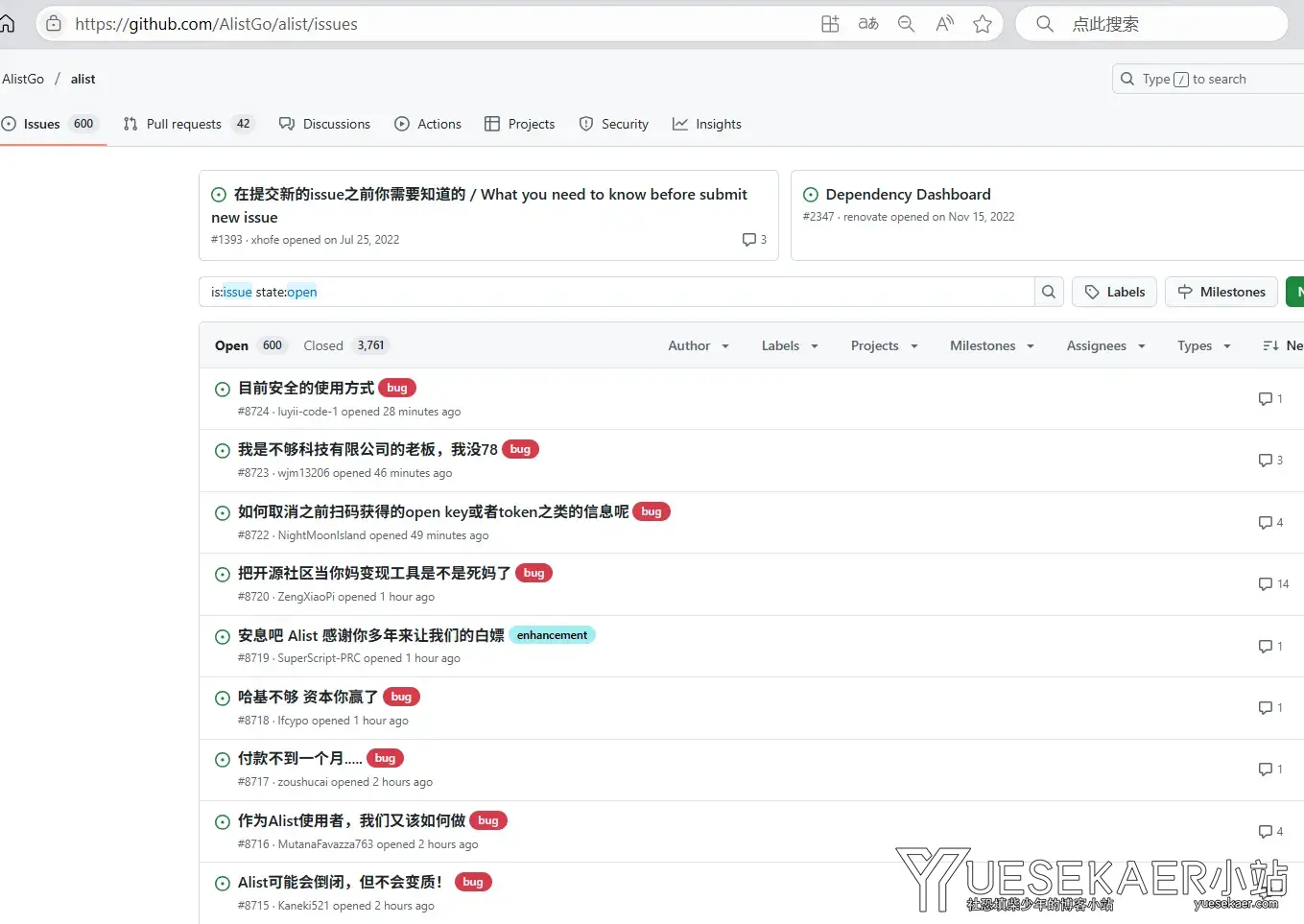Expand the Labels filter dropdown in list header
This screenshot has height=924, width=1304.
790,345
